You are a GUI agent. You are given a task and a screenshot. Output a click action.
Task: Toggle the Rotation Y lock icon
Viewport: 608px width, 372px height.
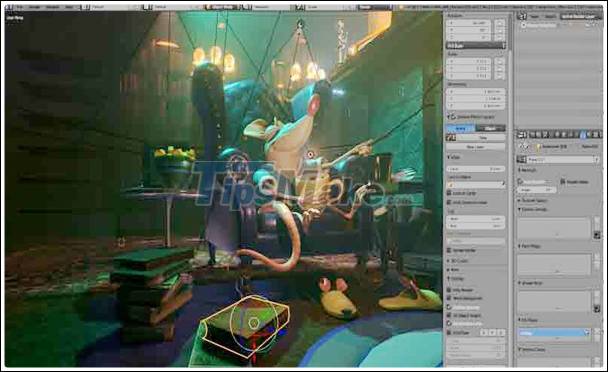tap(500, 30)
